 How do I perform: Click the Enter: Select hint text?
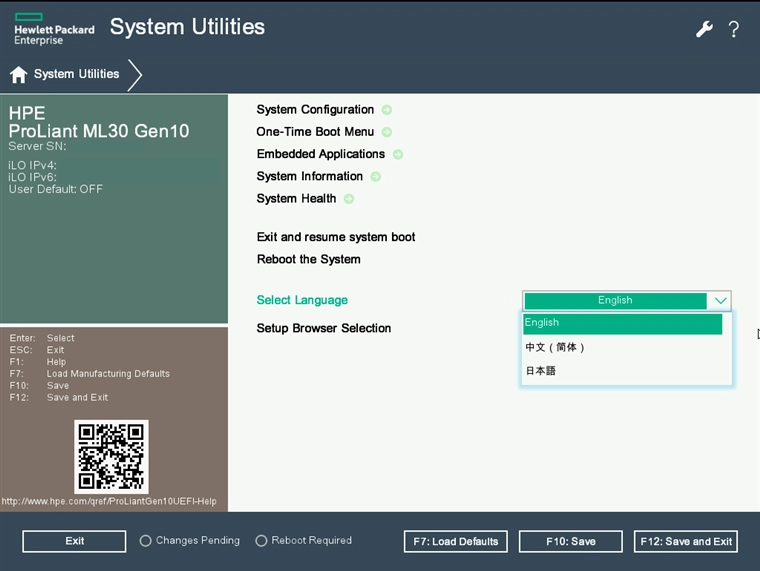click(x=42, y=338)
